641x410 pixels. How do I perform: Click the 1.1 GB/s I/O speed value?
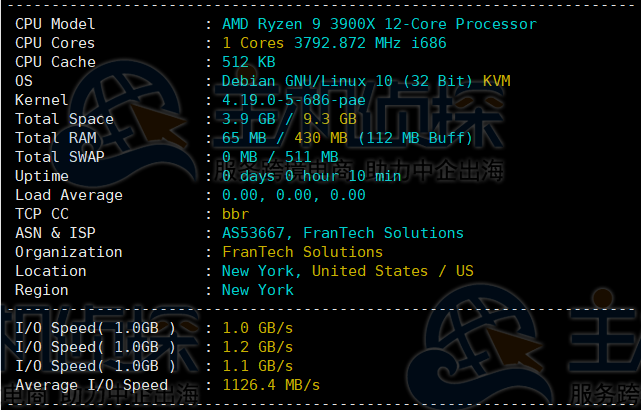click(x=257, y=366)
